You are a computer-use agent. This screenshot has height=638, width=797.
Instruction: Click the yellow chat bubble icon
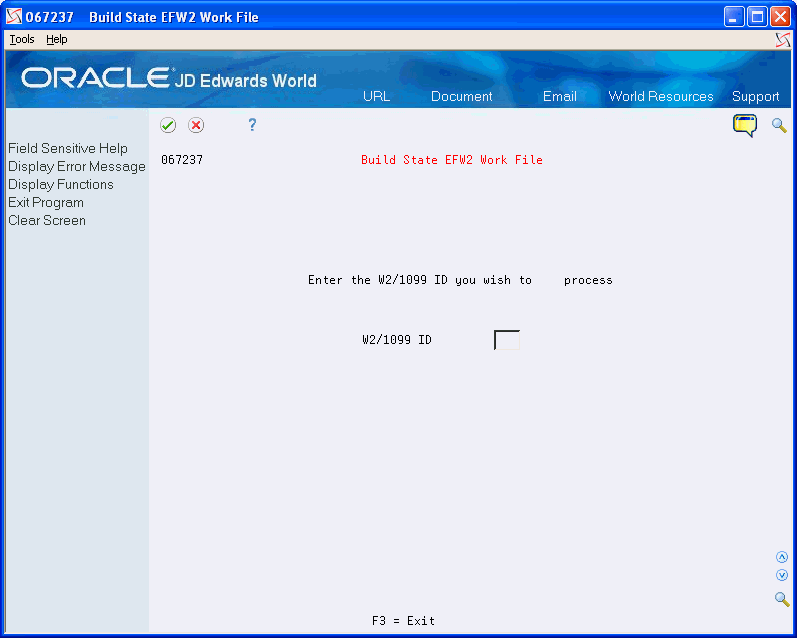745,125
